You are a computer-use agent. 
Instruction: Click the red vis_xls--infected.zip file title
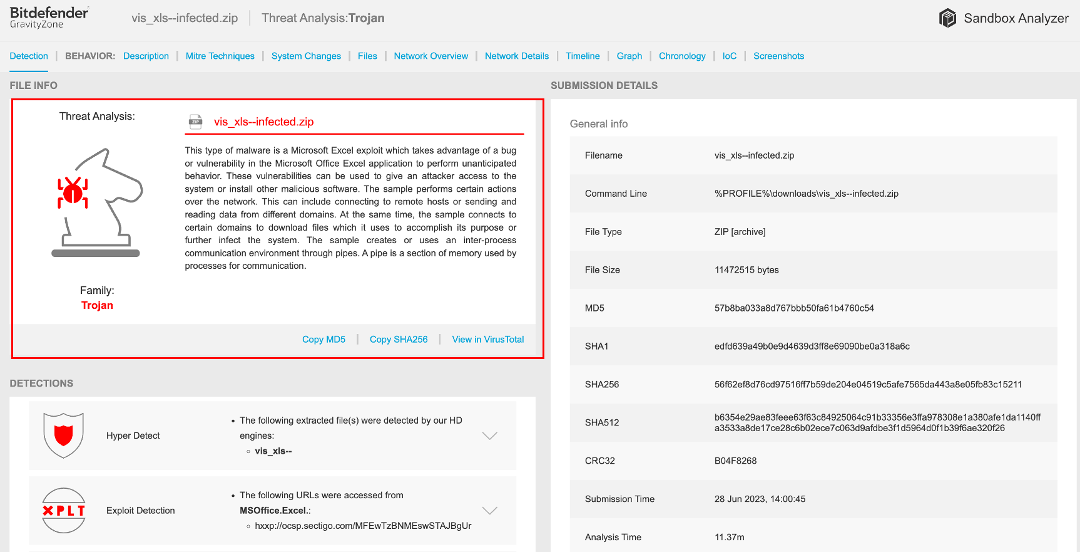[264, 122]
